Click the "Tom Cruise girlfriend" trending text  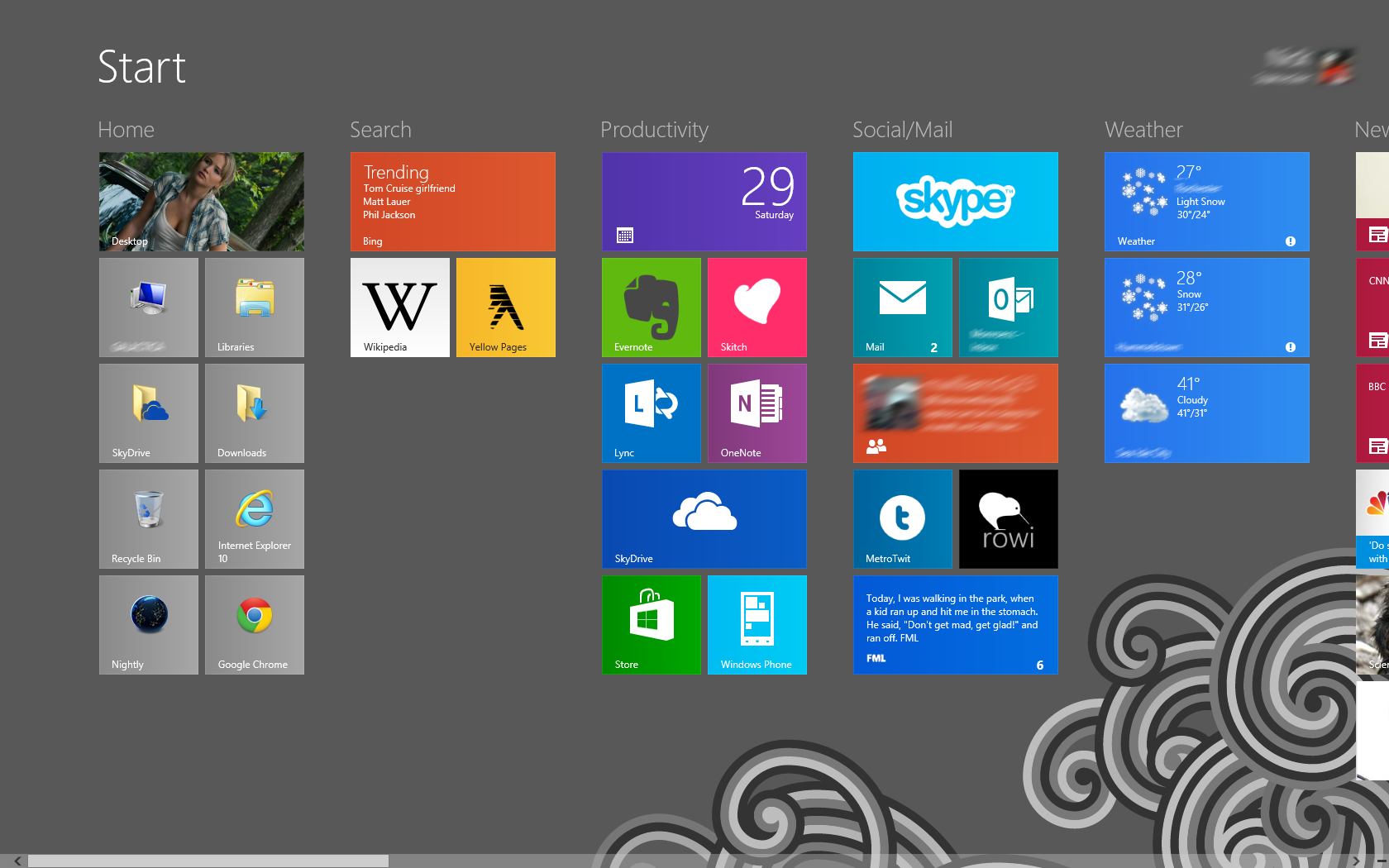point(409,188)
